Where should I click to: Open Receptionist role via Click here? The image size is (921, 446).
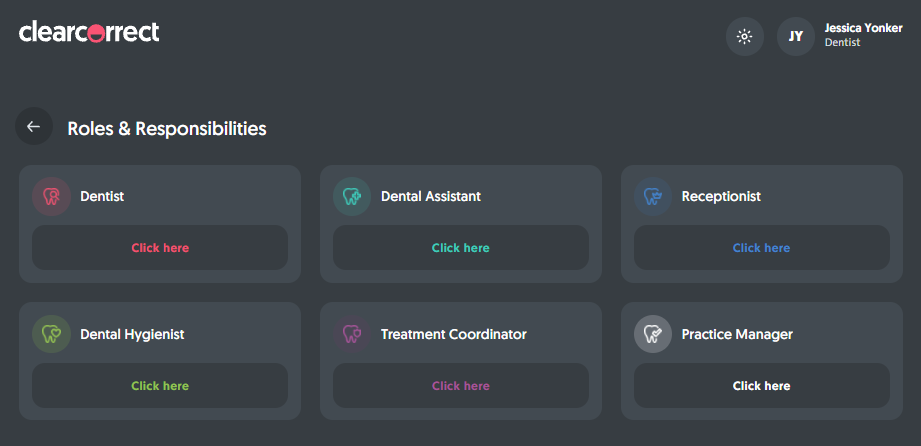(761, 247)
